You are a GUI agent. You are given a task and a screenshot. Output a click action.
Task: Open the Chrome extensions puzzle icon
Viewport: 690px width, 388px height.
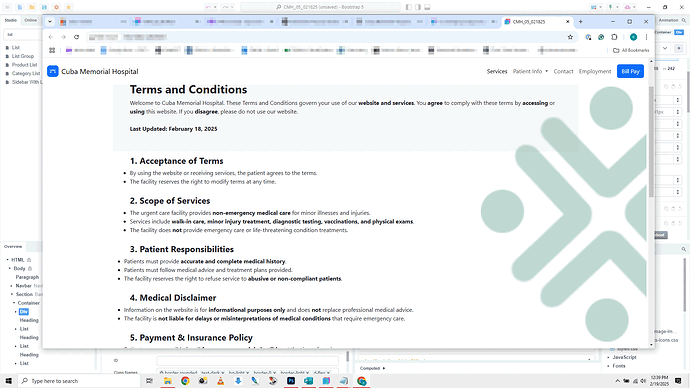point(614,37)
